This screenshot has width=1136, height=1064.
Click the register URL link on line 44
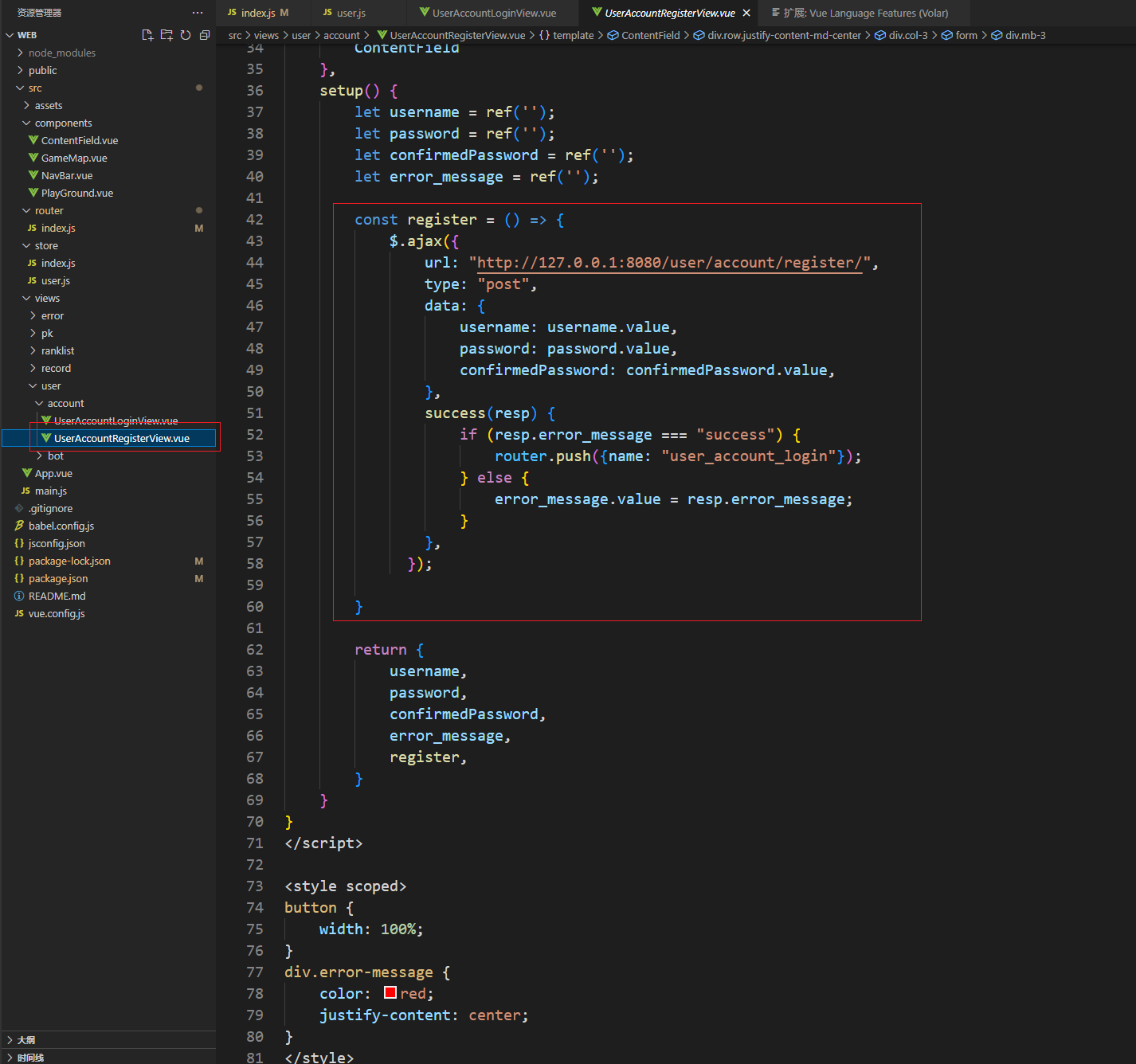coord(669,263)
